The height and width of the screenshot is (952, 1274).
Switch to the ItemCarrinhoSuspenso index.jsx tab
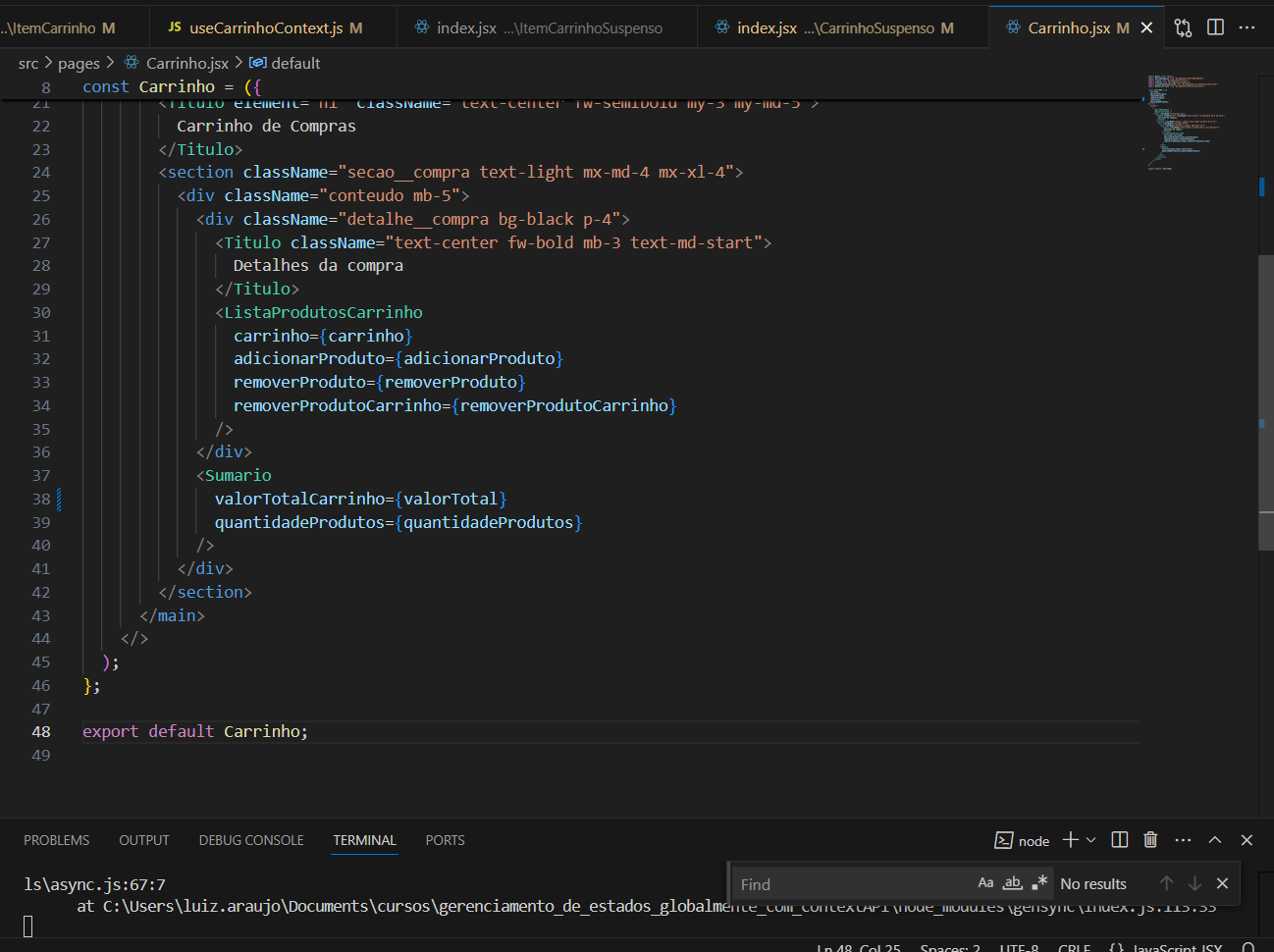[547, 27]
